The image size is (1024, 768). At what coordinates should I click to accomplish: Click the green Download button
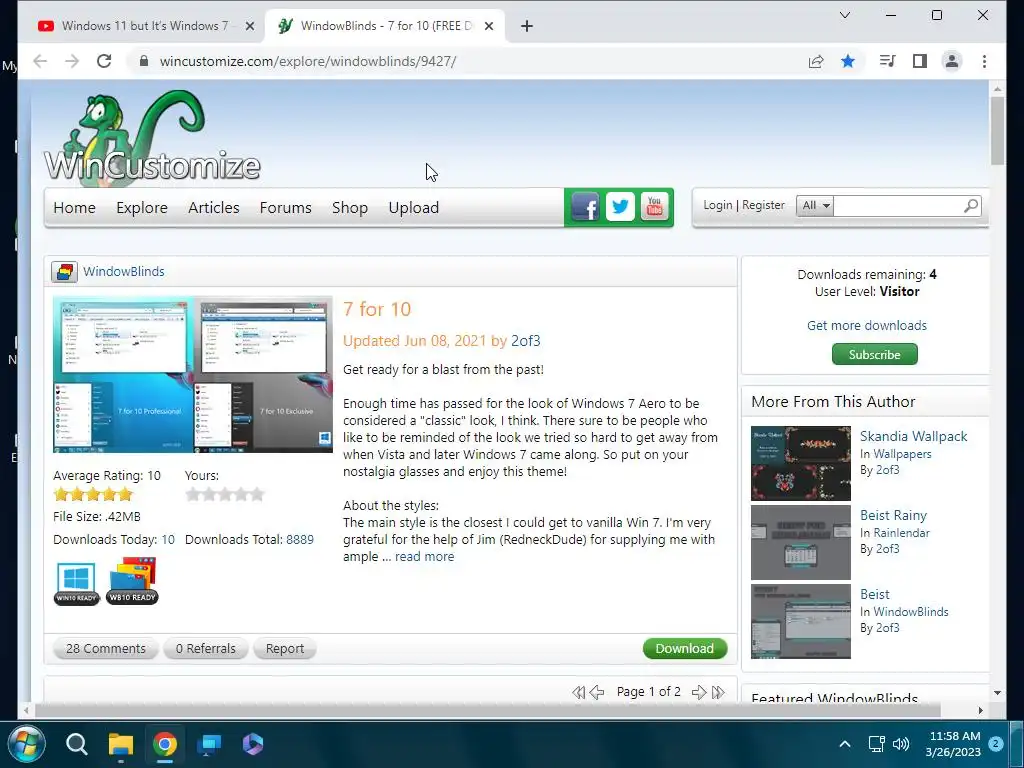[x=684, y=648]
